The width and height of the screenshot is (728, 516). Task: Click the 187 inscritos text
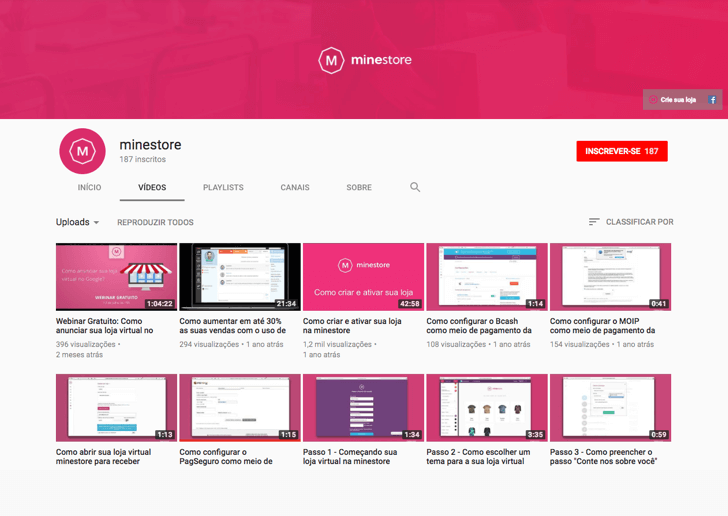tap(143, 159)
